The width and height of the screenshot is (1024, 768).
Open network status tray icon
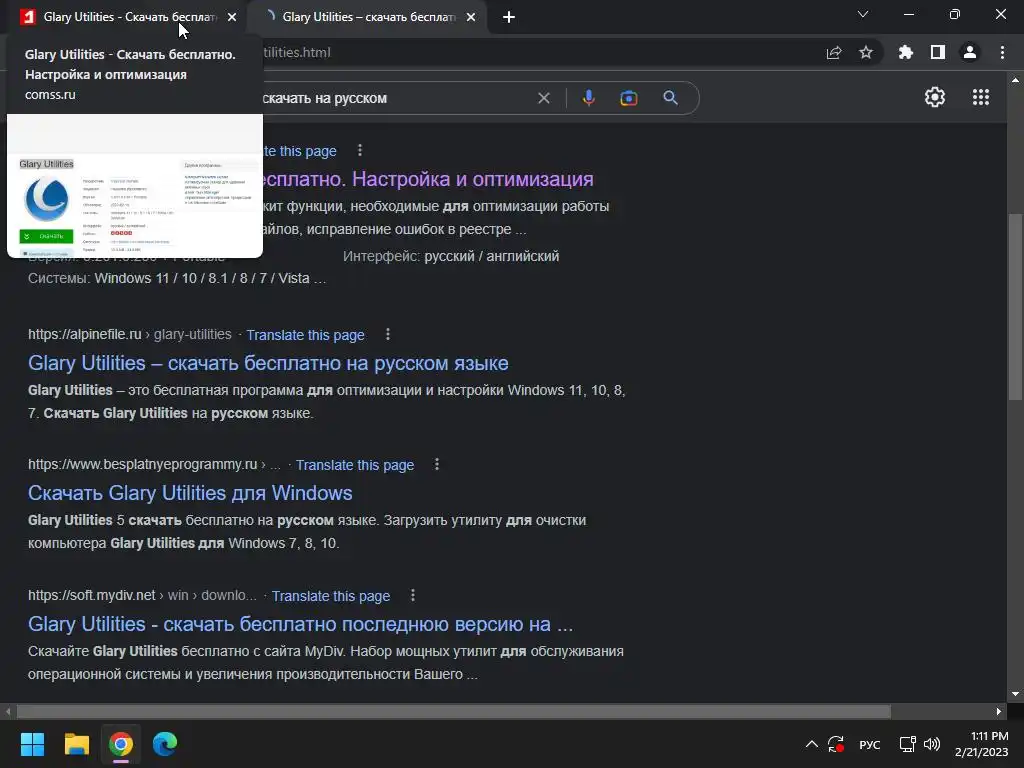[907, 744]
